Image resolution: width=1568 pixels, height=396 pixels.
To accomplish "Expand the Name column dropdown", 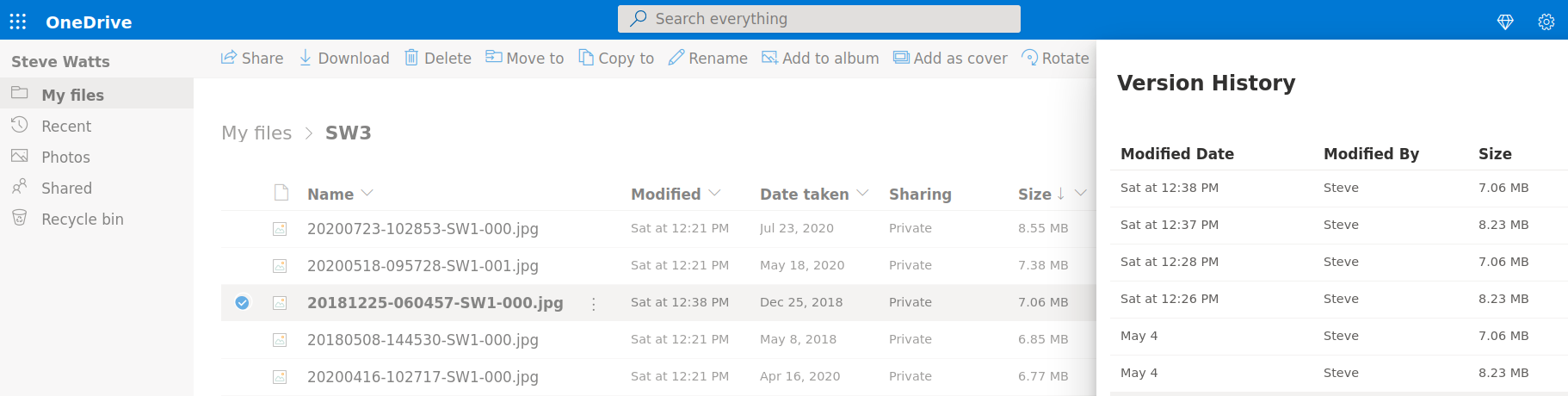I will pyautogui.click(x=367, y=193).
